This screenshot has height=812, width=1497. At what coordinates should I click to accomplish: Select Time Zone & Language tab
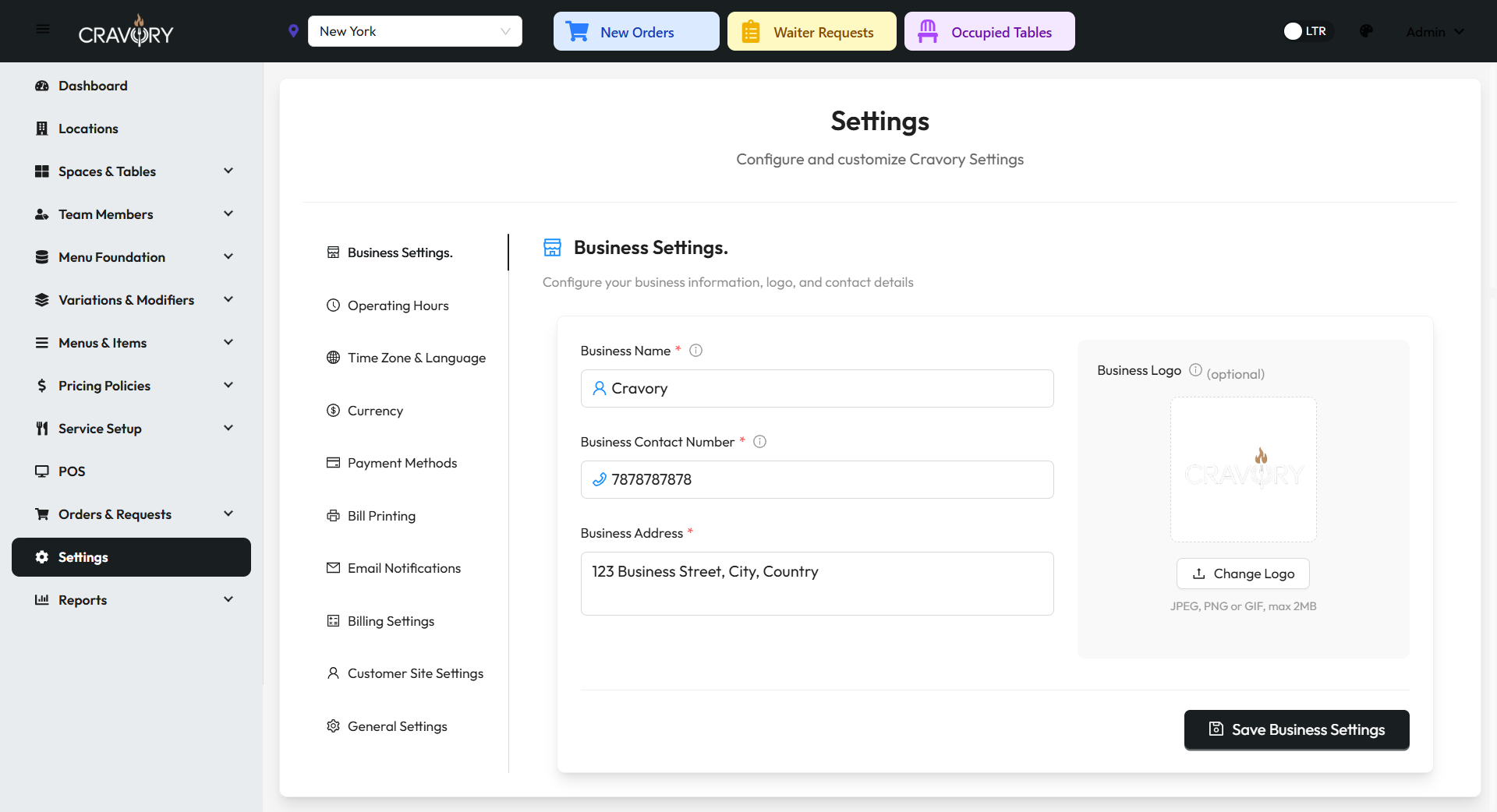(405, 358)
